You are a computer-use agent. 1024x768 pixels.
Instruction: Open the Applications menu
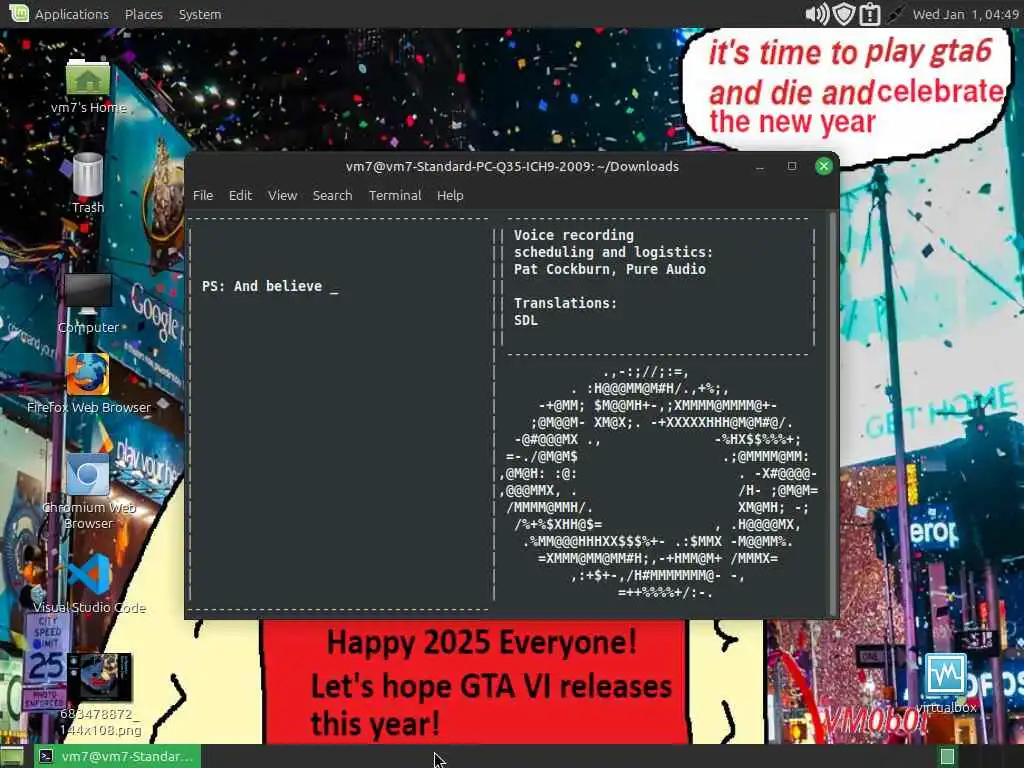[72, 14]
